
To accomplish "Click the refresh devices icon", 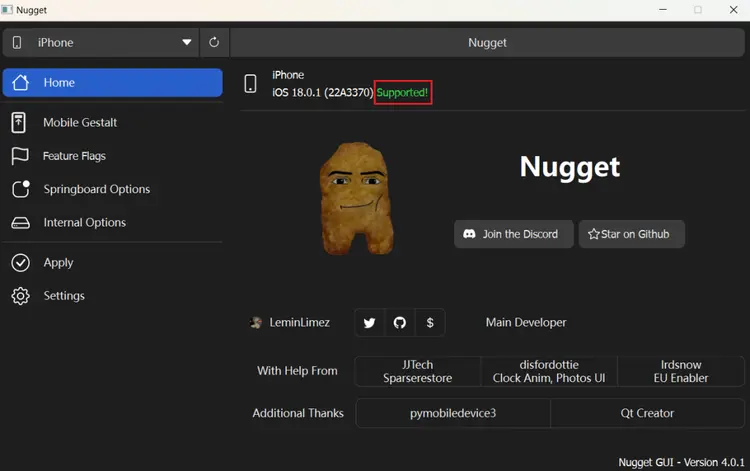I will (214, 43).
